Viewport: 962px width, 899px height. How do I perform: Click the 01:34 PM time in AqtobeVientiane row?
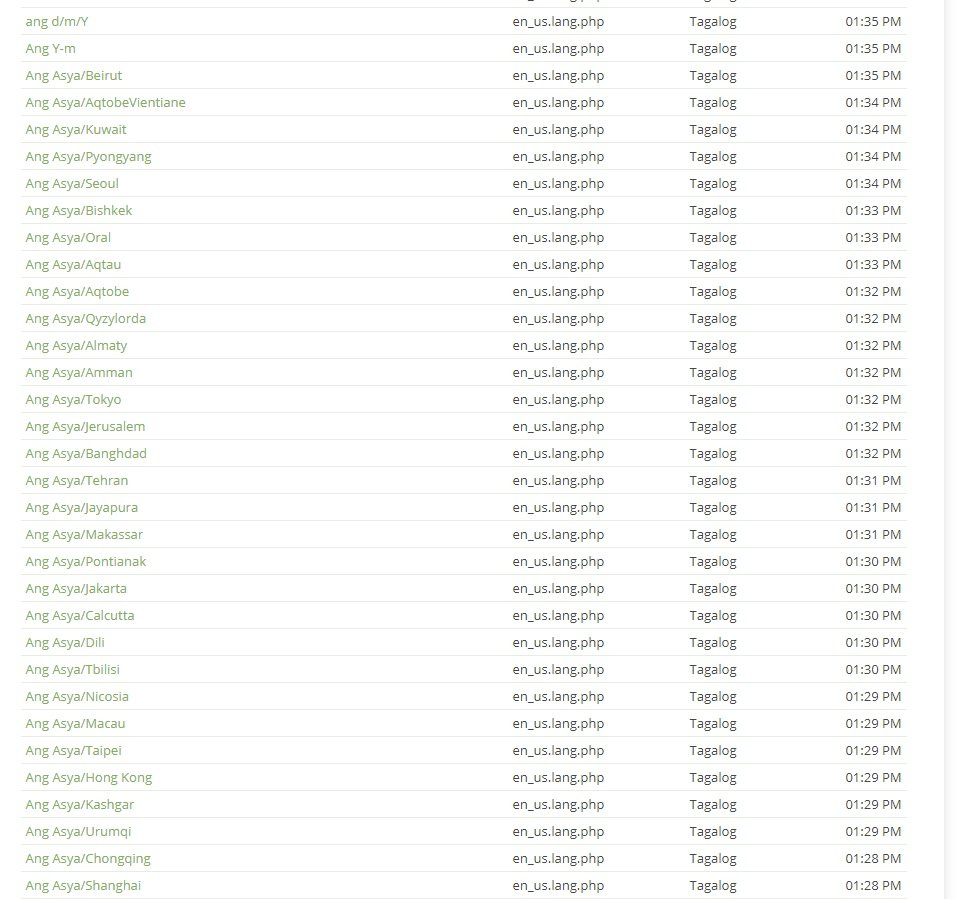point(873,102)
